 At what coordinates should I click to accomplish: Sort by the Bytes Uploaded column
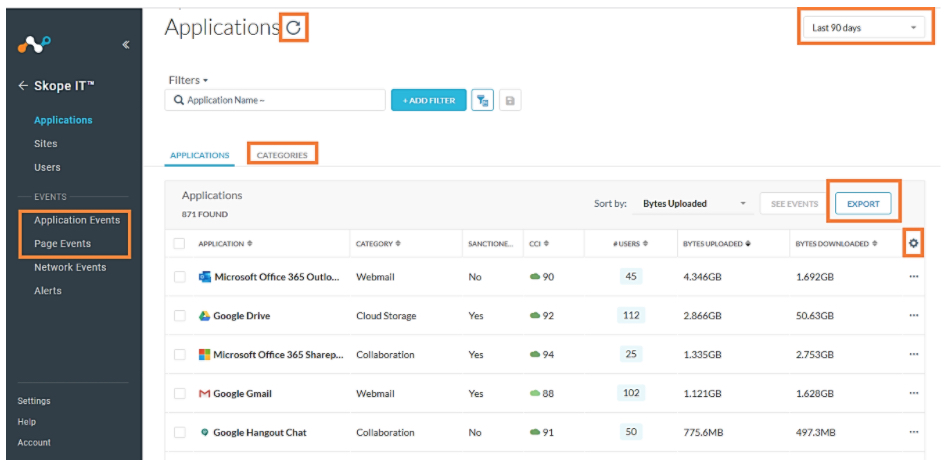pos(717,243)
